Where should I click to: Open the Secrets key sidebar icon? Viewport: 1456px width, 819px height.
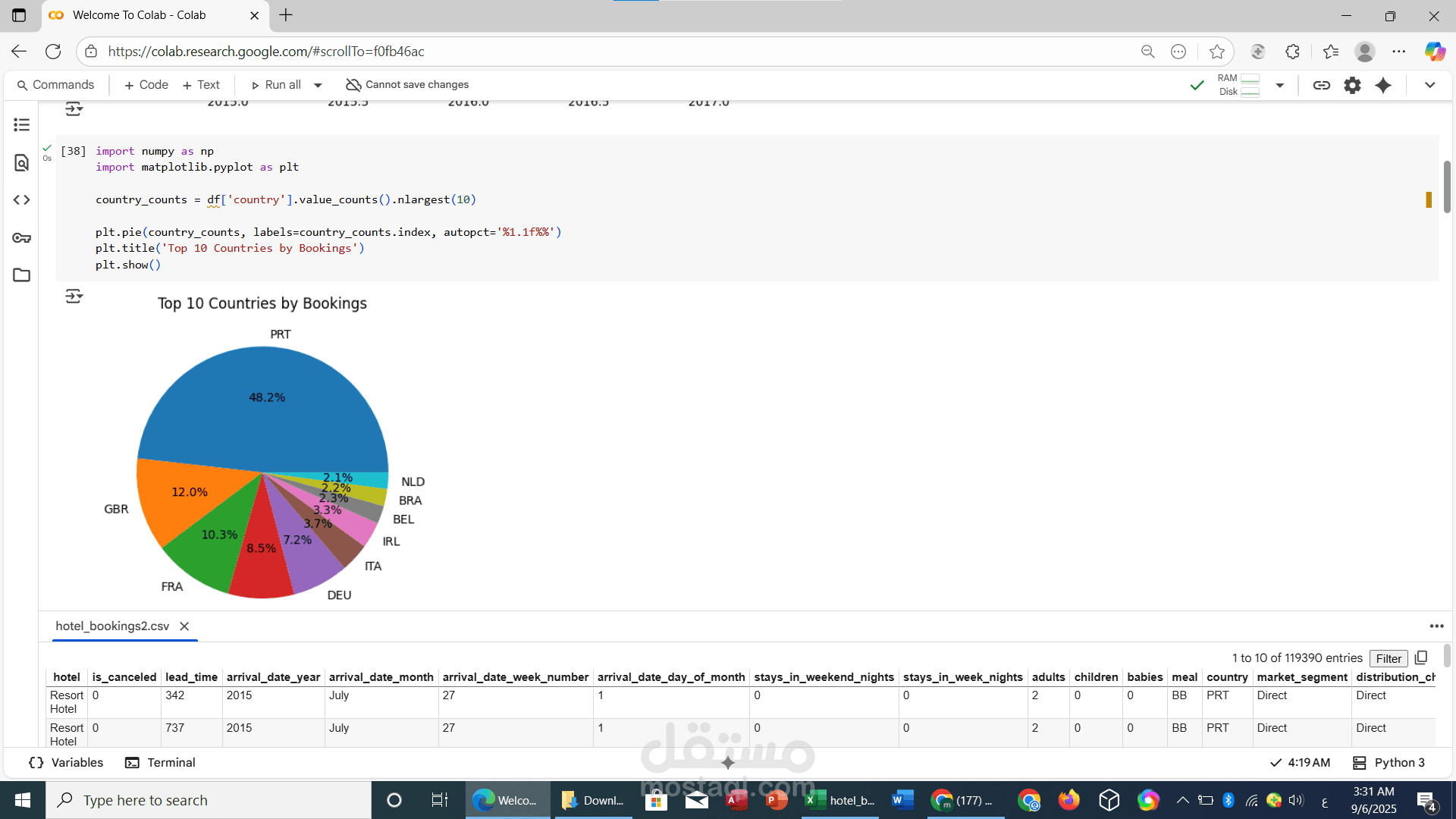(x=21, y=238)
